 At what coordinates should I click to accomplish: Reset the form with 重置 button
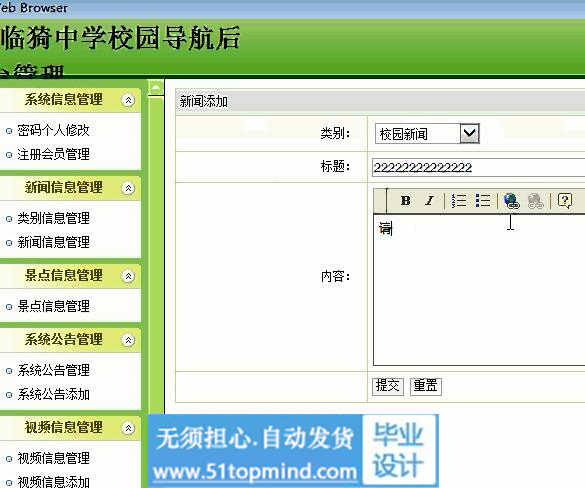(426, 386)
